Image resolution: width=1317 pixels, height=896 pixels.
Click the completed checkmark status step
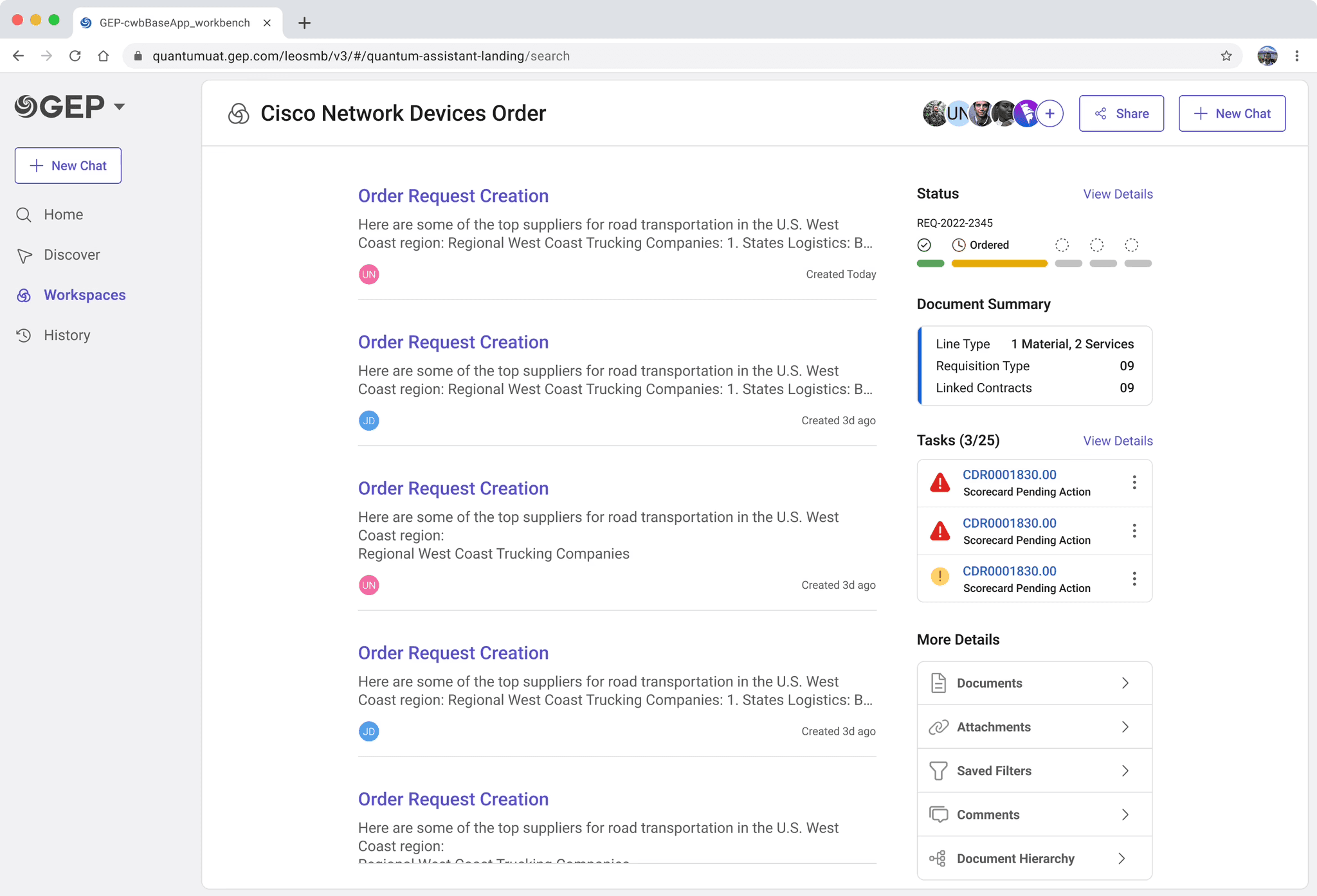[924, 245]
